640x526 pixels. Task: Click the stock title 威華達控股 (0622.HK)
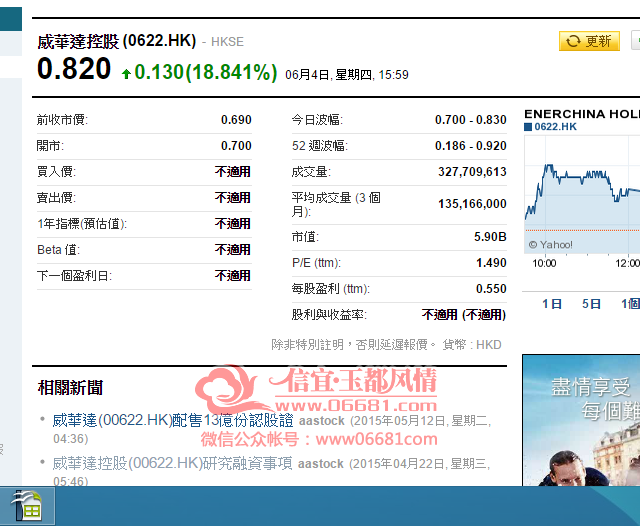coord(117,41)
